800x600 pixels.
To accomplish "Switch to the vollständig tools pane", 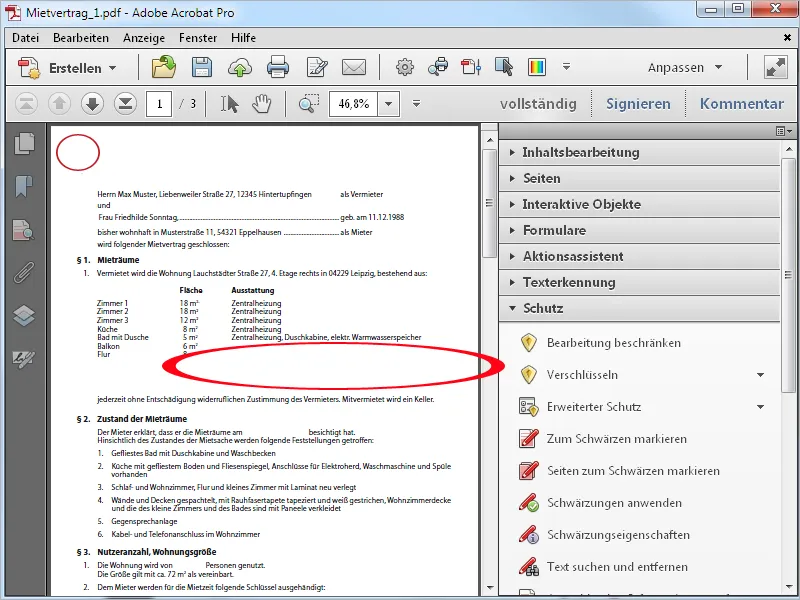I will pos(538,104).
